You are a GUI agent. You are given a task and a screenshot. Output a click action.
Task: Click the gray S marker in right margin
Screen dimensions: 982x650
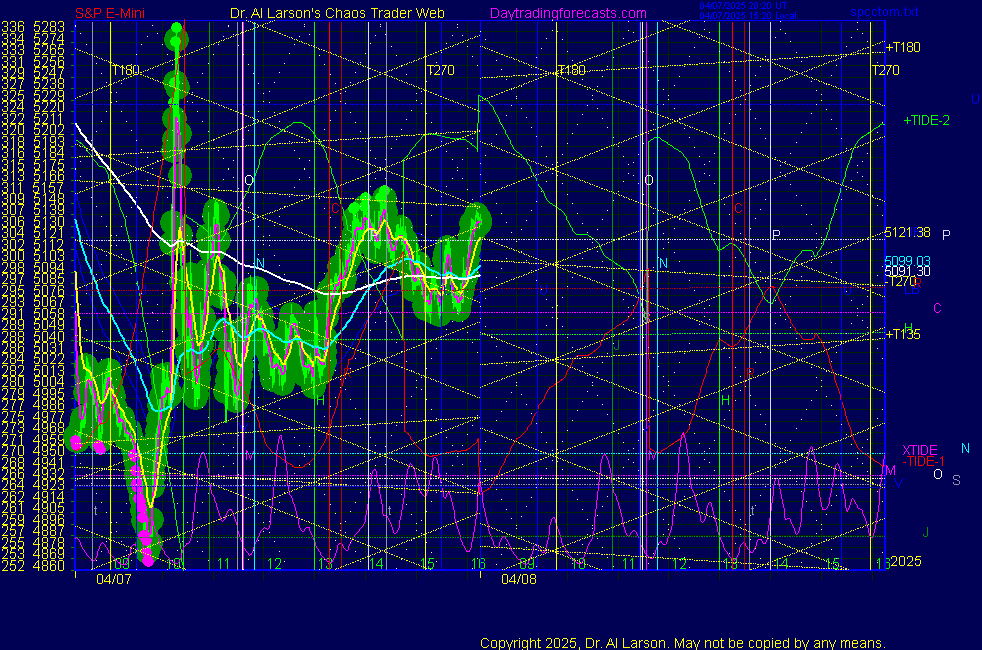click(956, 480)
